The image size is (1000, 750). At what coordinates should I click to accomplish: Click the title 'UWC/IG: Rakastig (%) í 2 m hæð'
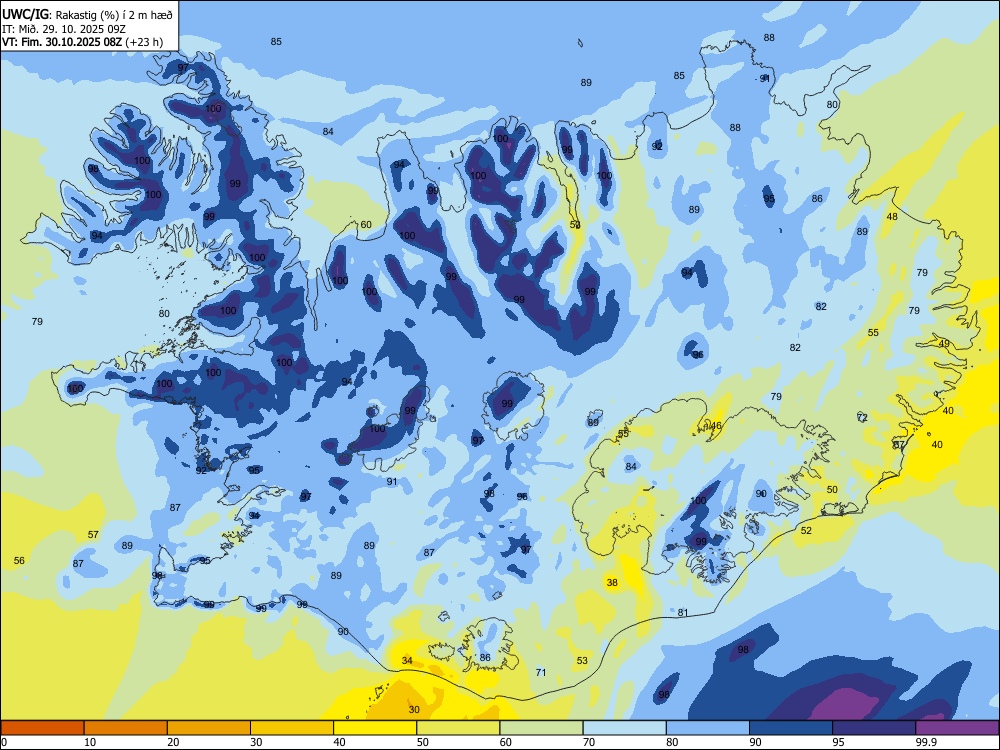87,13
